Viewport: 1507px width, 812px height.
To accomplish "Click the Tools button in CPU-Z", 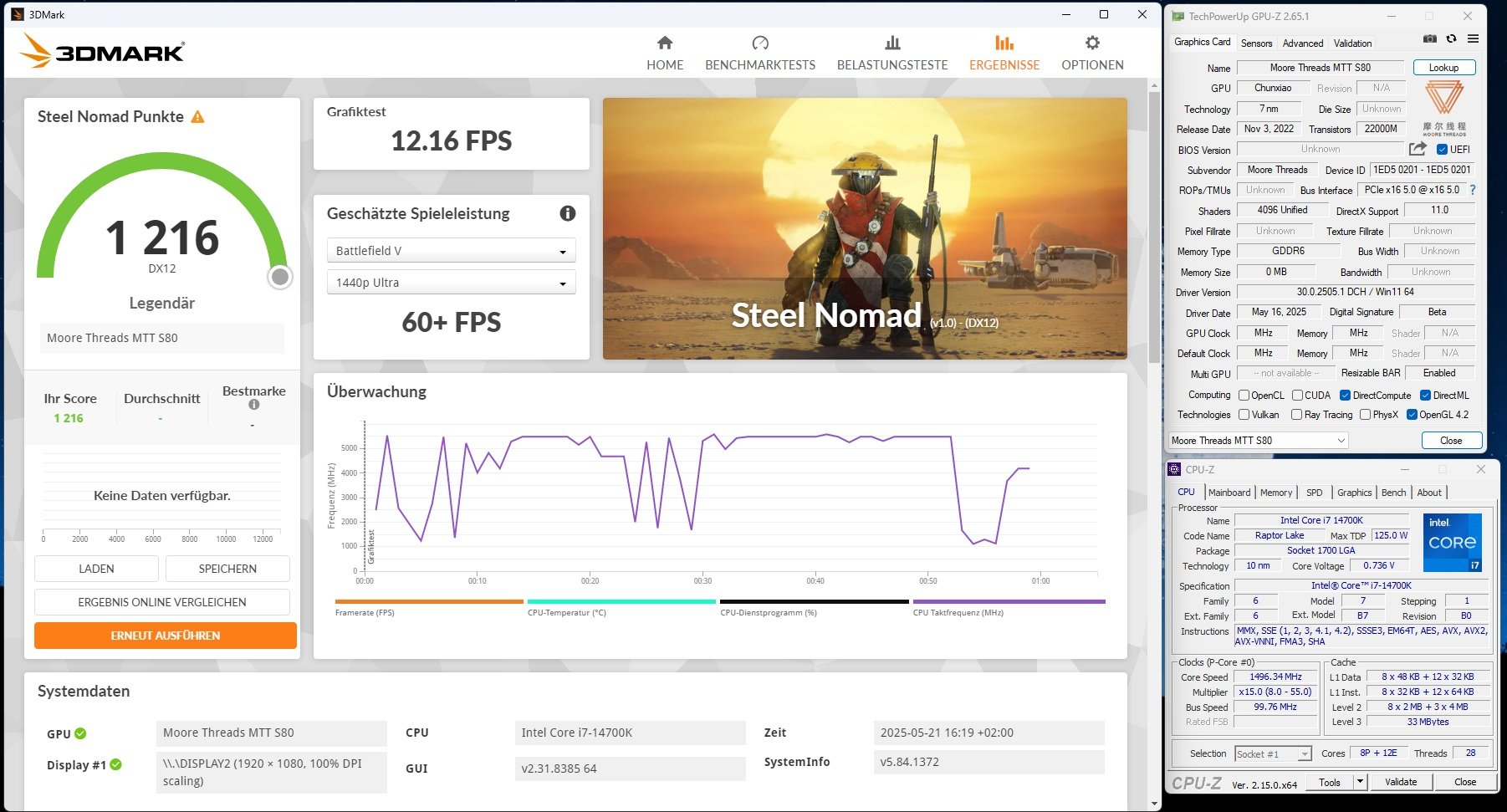I will coord(1330,782).
